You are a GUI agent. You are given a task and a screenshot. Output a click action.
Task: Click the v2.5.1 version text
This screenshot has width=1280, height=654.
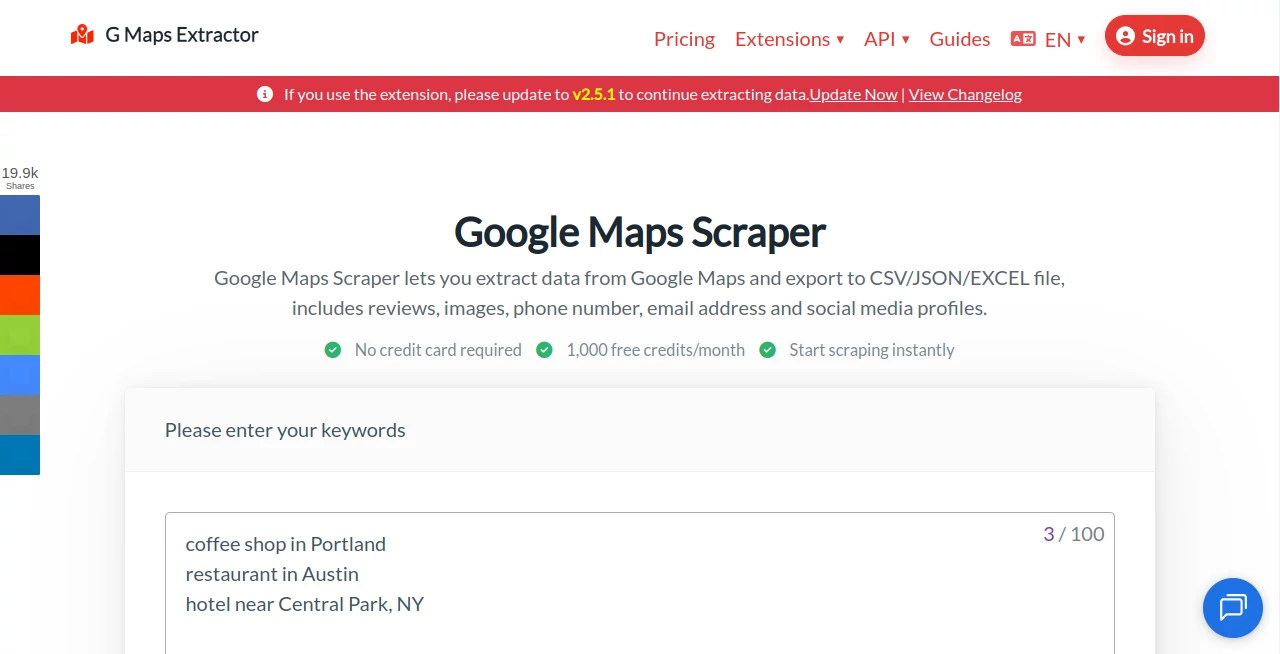593,94
